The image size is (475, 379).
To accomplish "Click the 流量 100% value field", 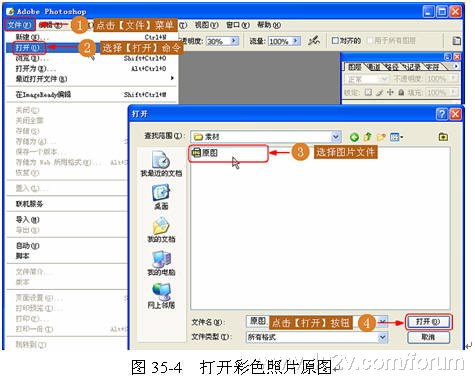I will 280,41.
